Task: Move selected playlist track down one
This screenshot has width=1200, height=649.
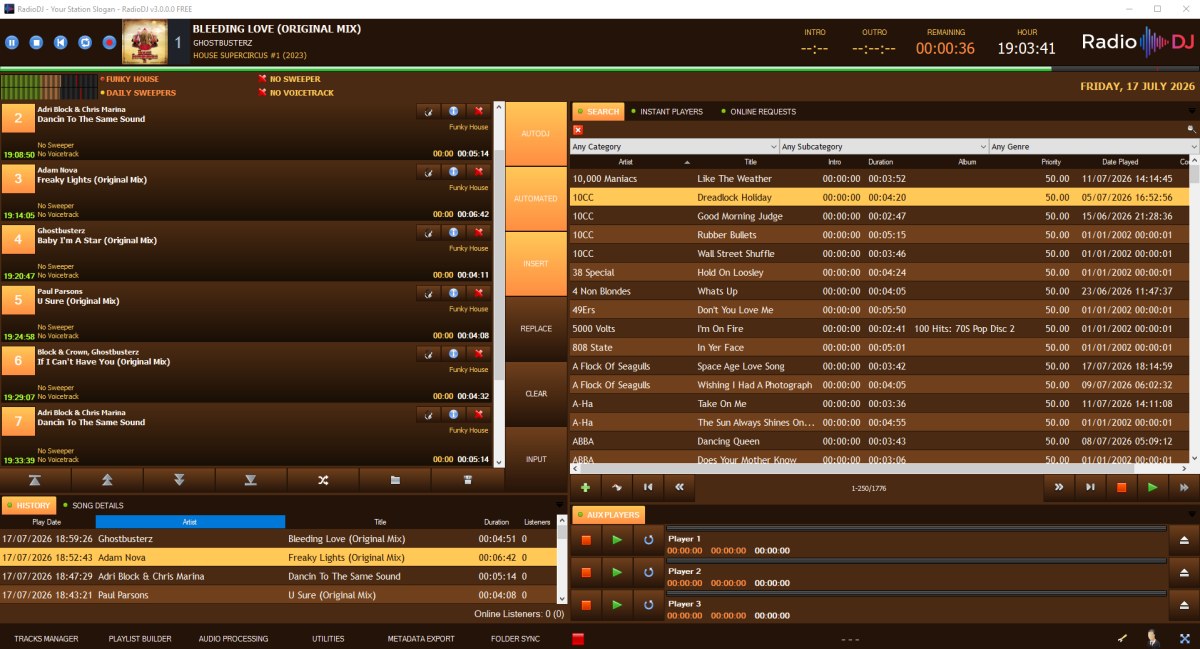Action: (x=179, y=480)
